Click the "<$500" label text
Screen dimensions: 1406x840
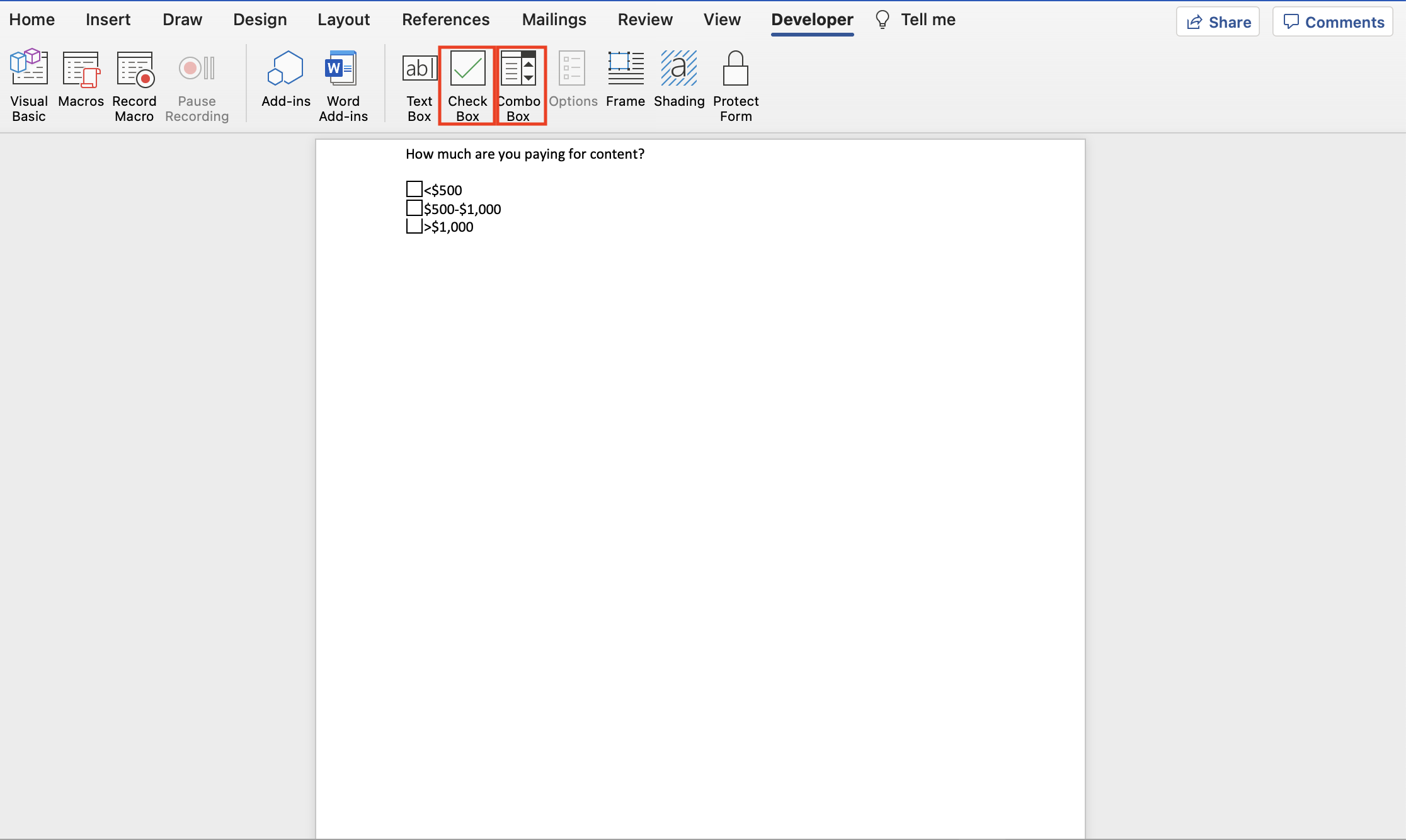coord(443,190)
